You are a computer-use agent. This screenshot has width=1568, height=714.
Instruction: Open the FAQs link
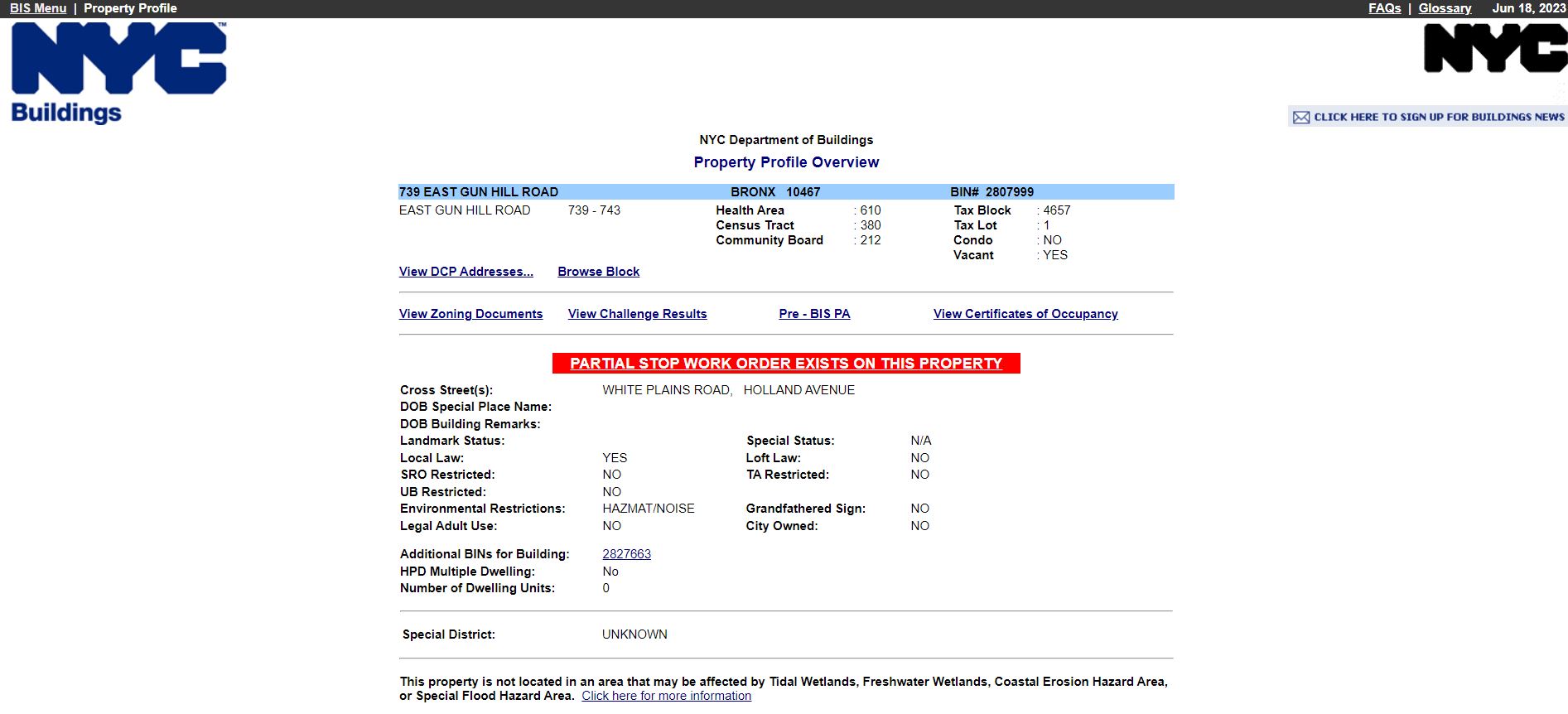tap(1384, 8)
